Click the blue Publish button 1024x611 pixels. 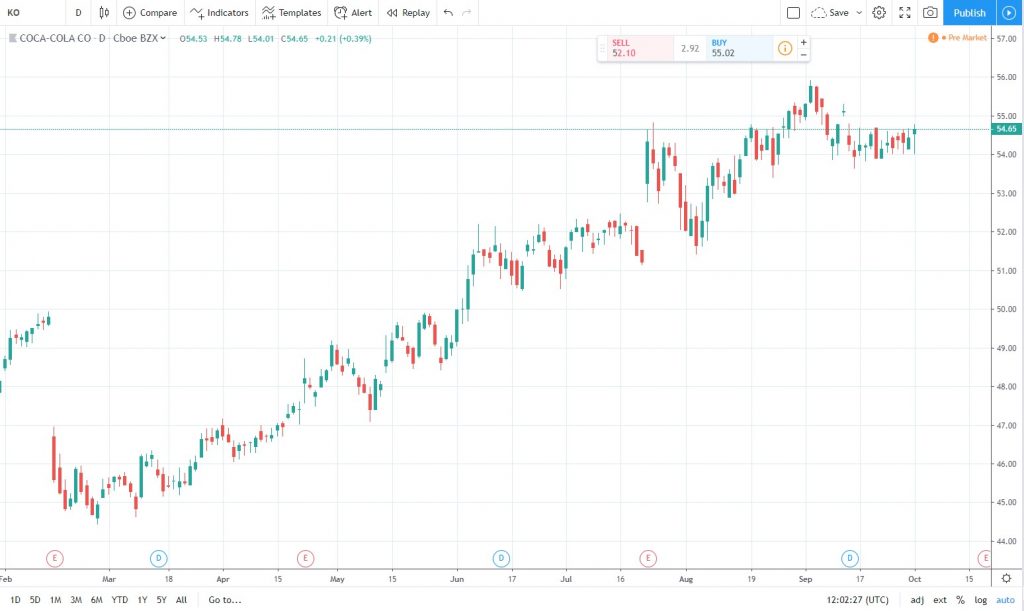coord(968,13)
